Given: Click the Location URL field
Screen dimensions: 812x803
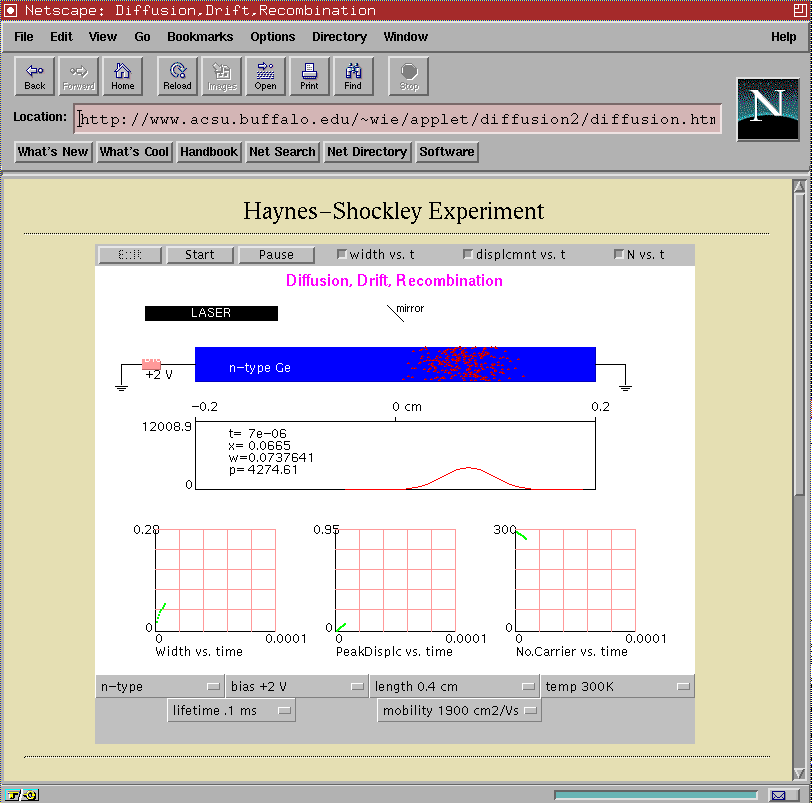Looking at the screenshot, I should pyautogui.click(x=397, y=119).
